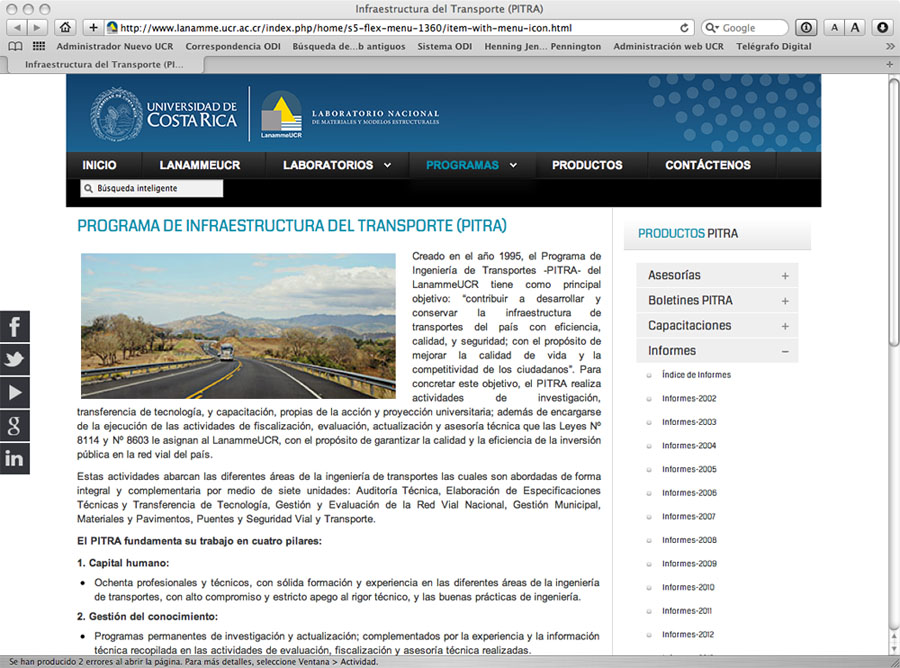Open LANAMMEUCR menu item

click(x=200, y=165)
